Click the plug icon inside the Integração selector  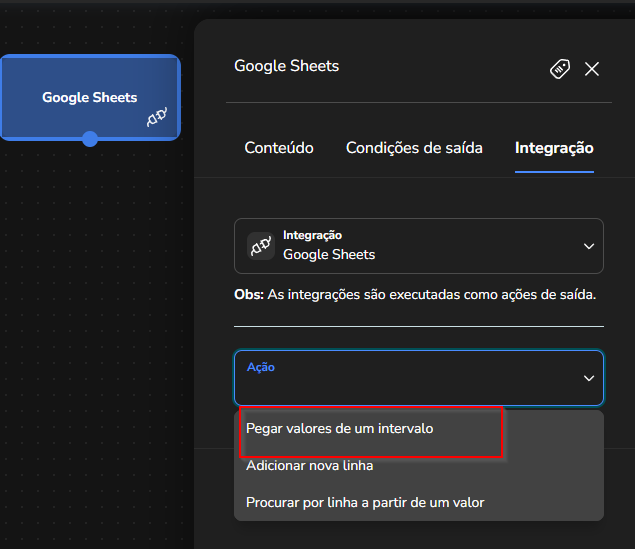click(x=261, y=246)
